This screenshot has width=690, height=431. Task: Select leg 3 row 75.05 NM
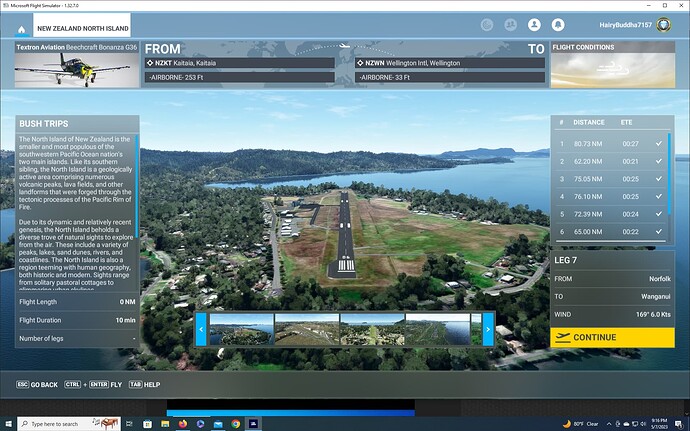[611, 179]
